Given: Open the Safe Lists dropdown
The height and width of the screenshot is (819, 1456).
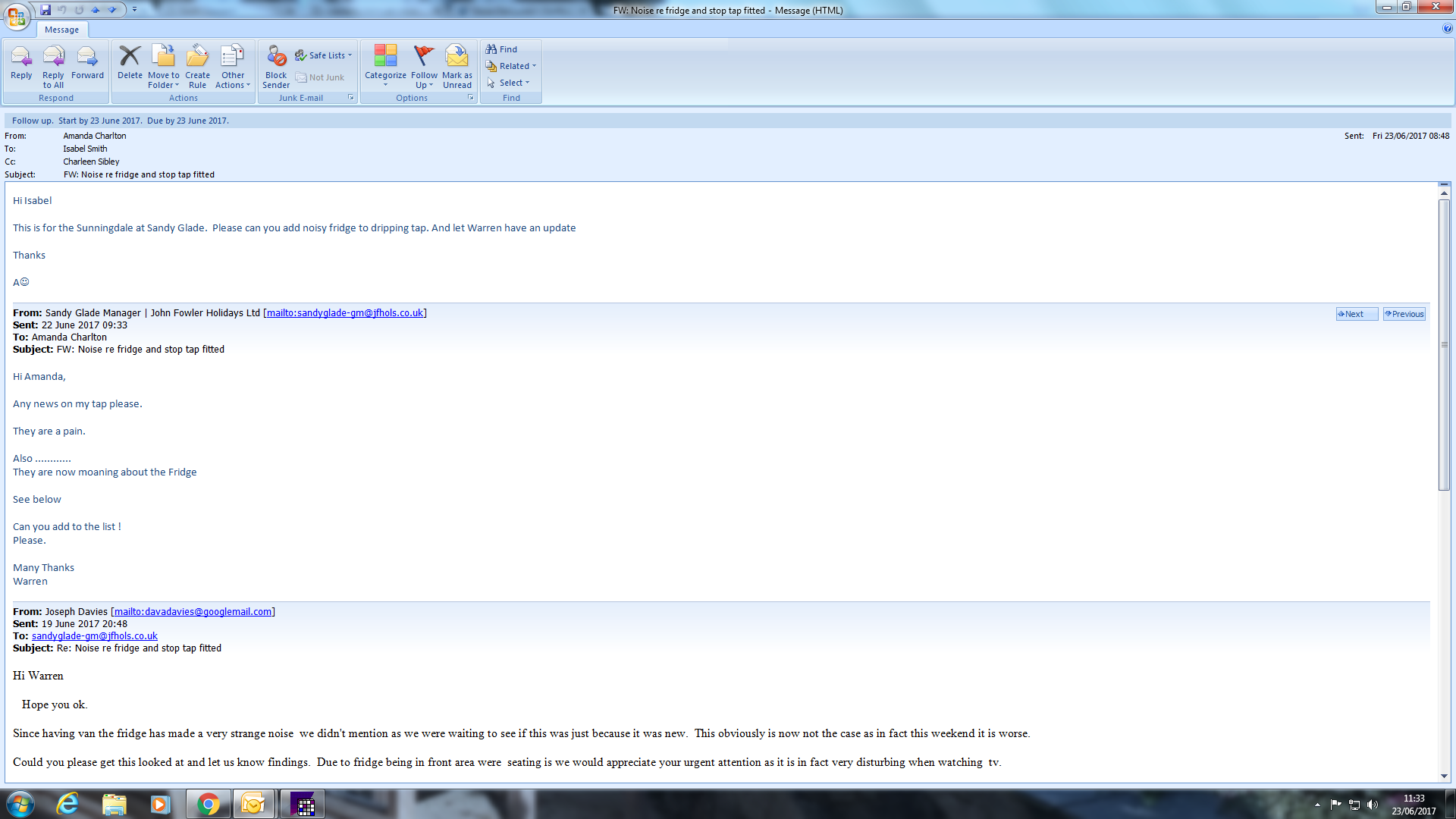Looking at the screenshot, I should pyautogui.click(x=325, y=55).
